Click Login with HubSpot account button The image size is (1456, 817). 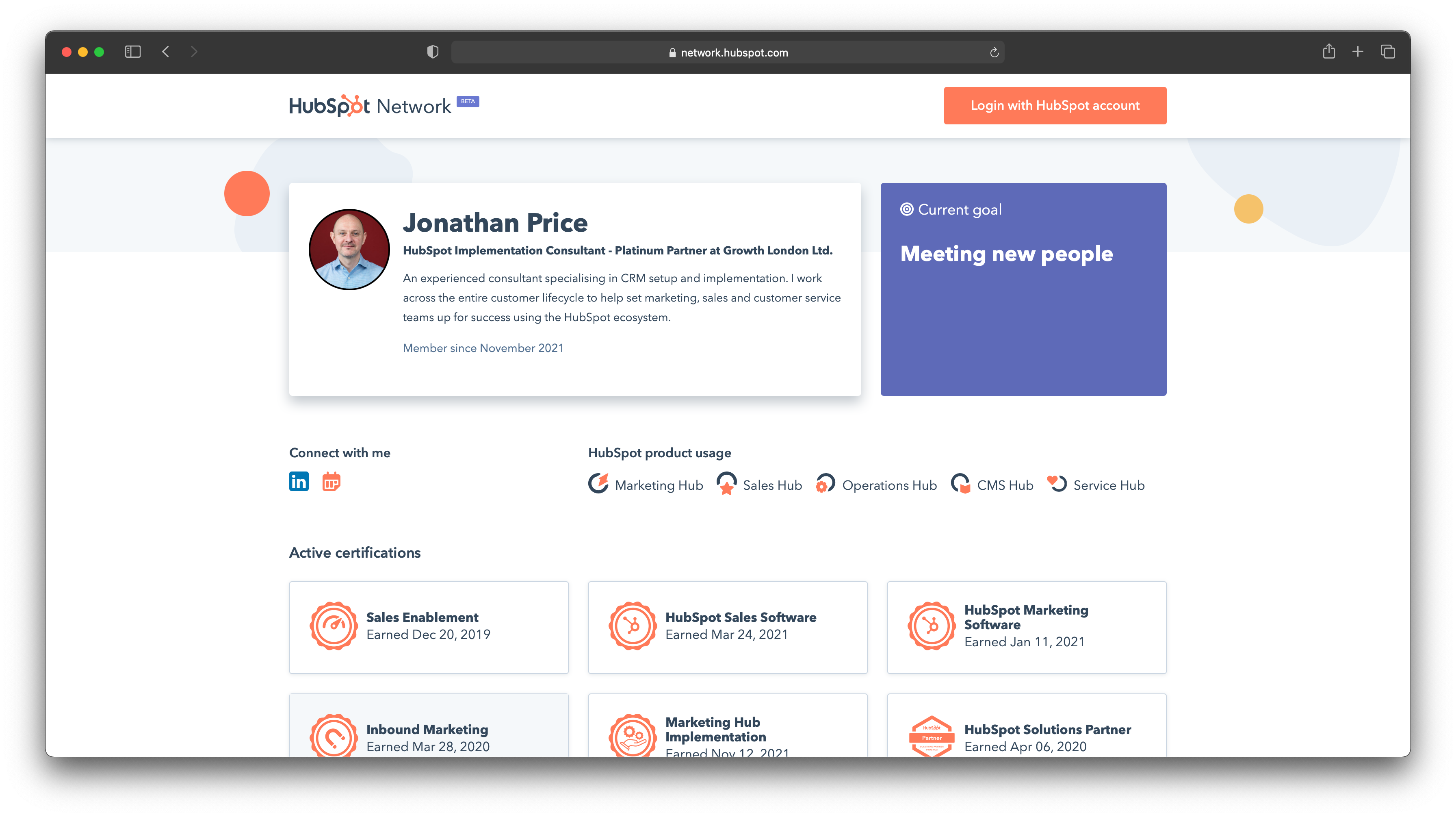(x=1055, y=106)
